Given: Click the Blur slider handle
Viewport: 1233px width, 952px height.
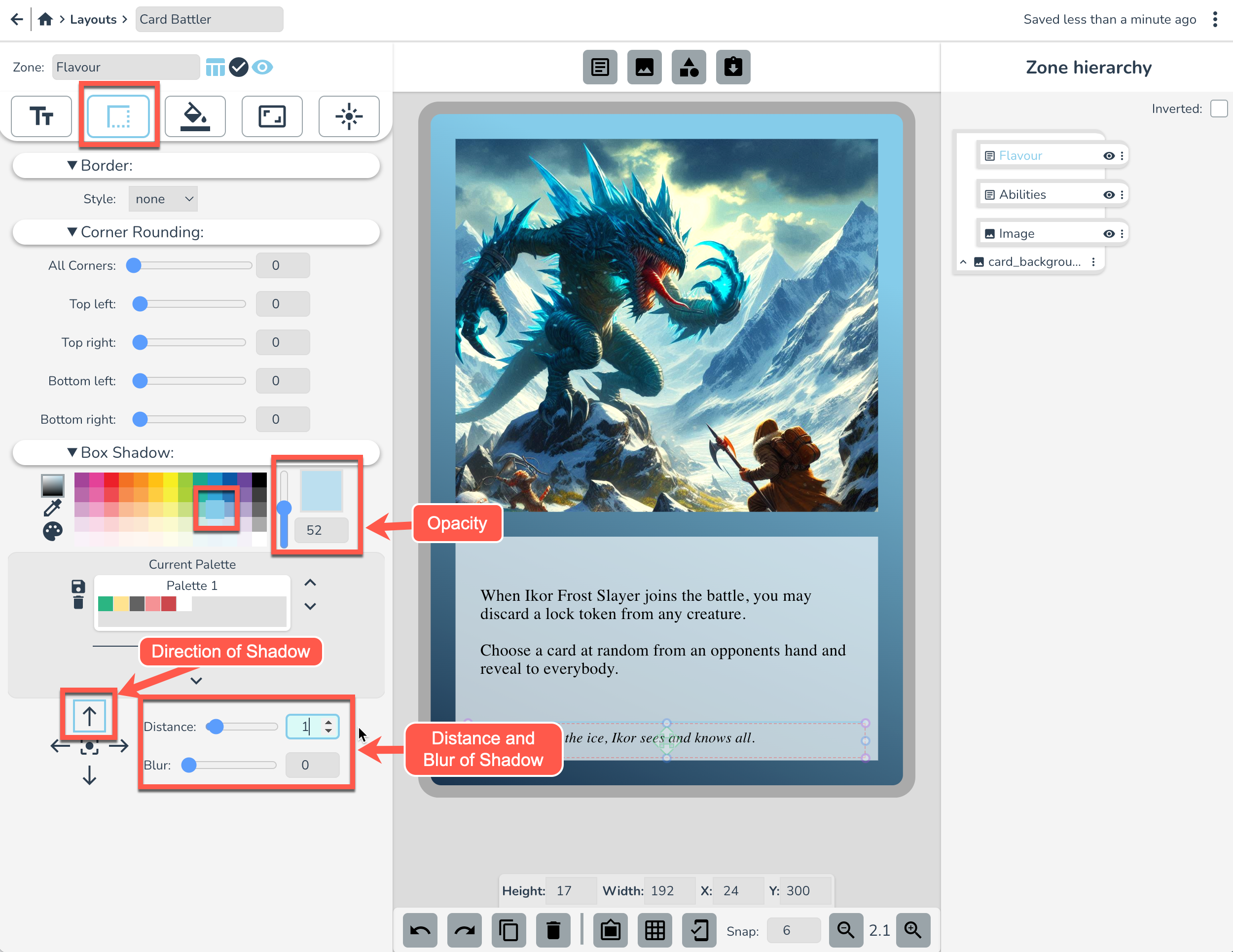Looking at the screenshot, I should 189,765.
